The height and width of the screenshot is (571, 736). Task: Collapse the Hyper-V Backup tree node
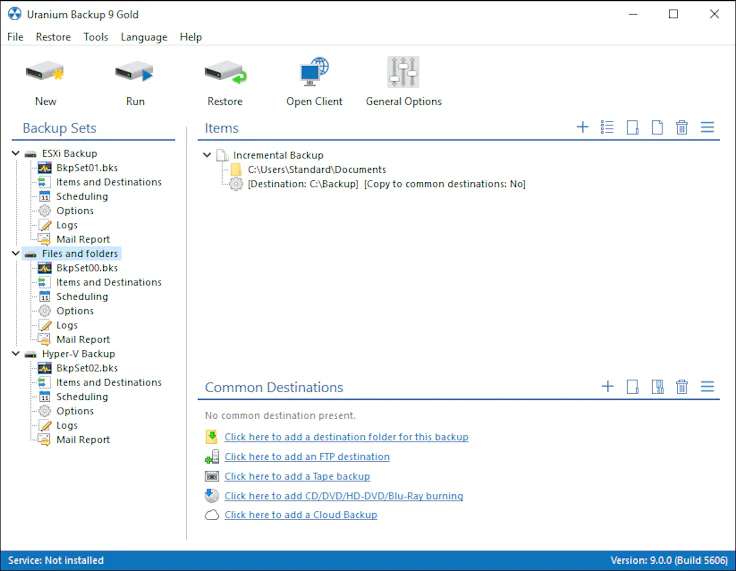[15, 353]
